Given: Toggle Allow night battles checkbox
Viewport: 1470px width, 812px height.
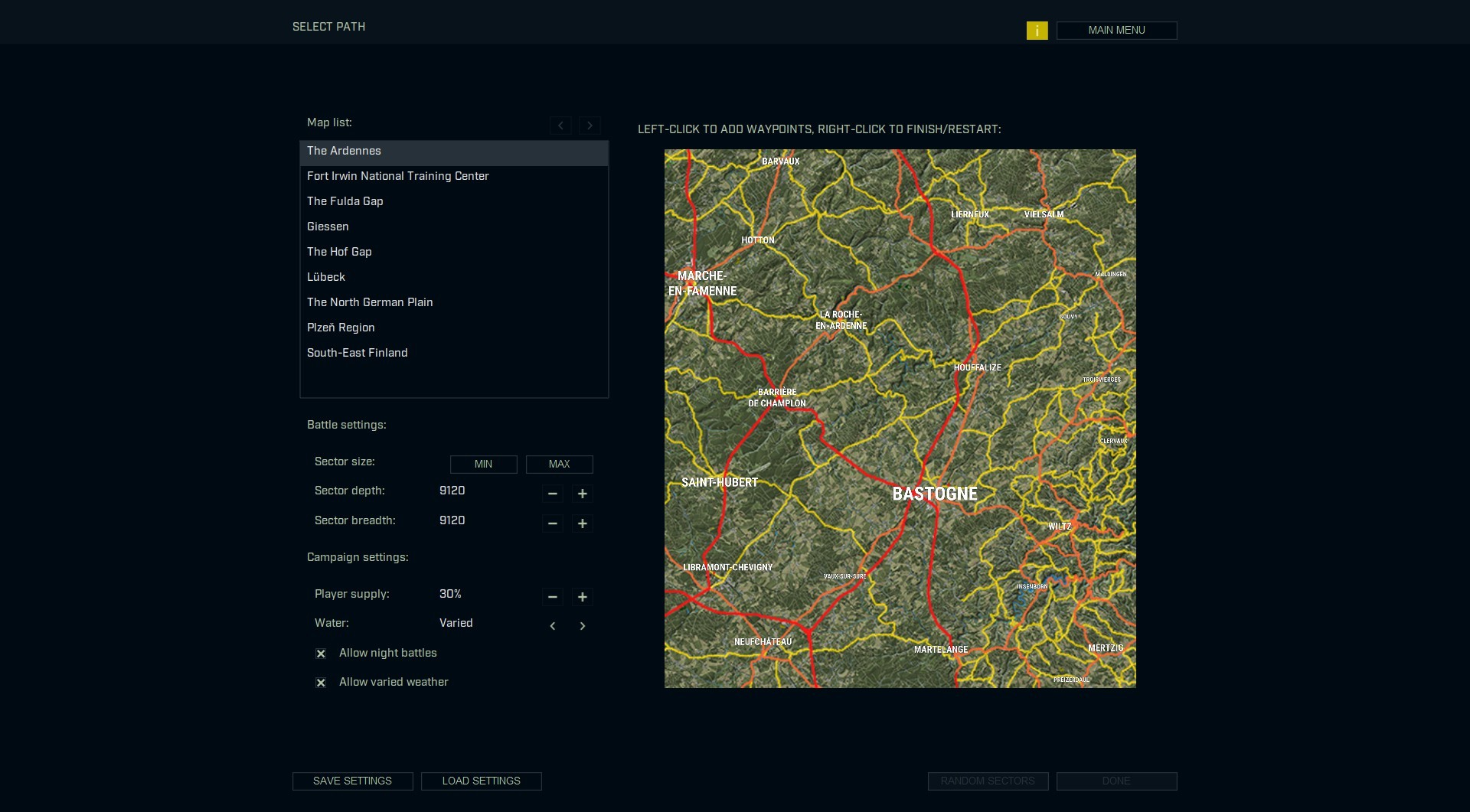Looking at the screenshot, I should click(x=321, y=654).
